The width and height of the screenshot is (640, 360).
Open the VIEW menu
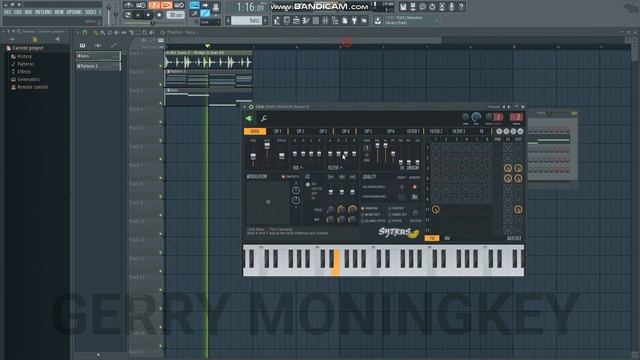(x=59, y=12)
